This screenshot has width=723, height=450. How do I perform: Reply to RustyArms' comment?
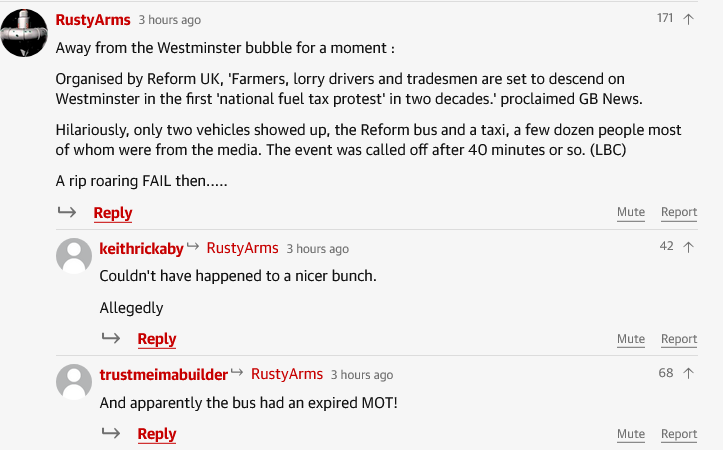[113, 213]
